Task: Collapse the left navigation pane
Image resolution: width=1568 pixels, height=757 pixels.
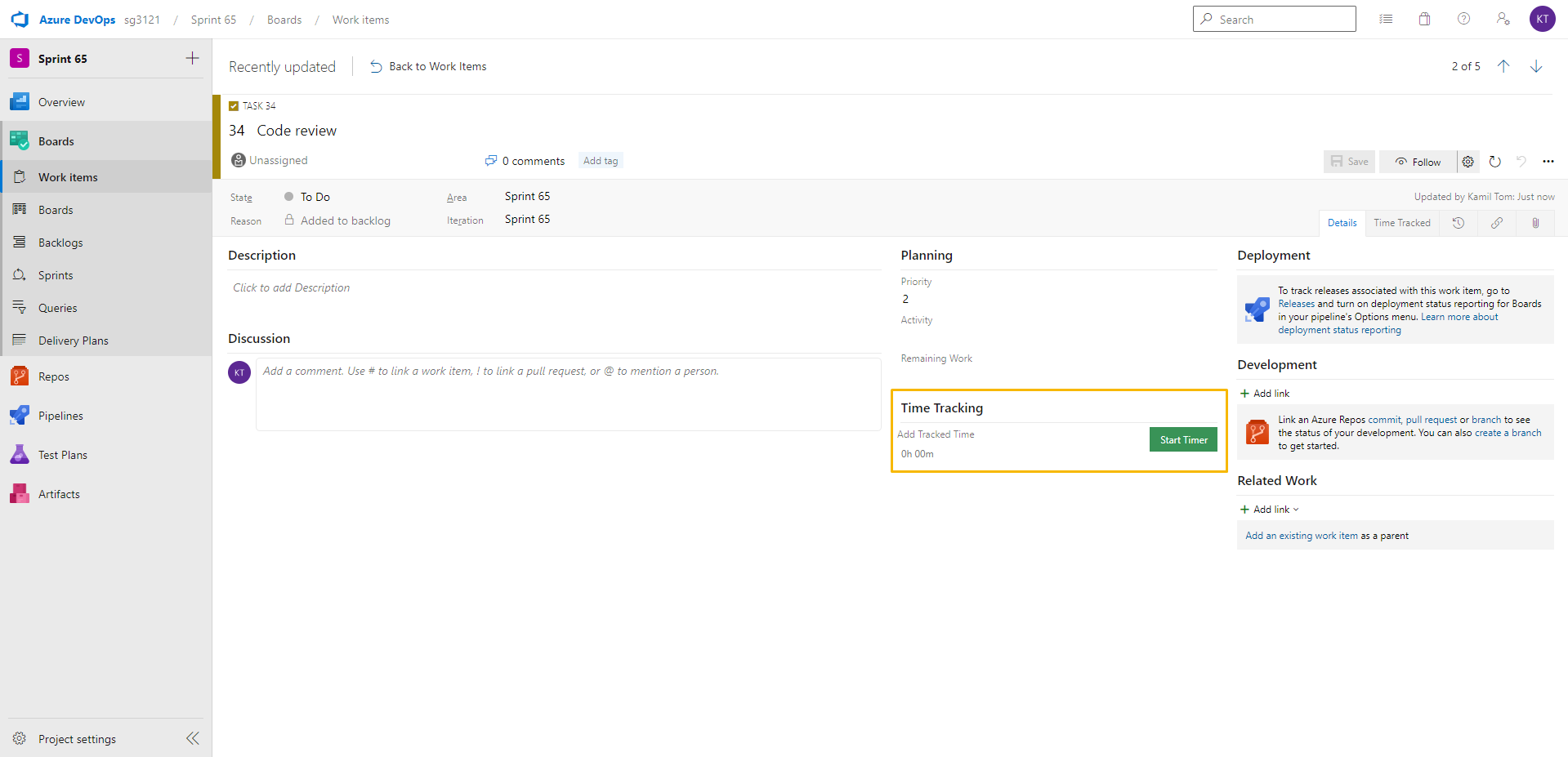Action: [x=193, y=737]
